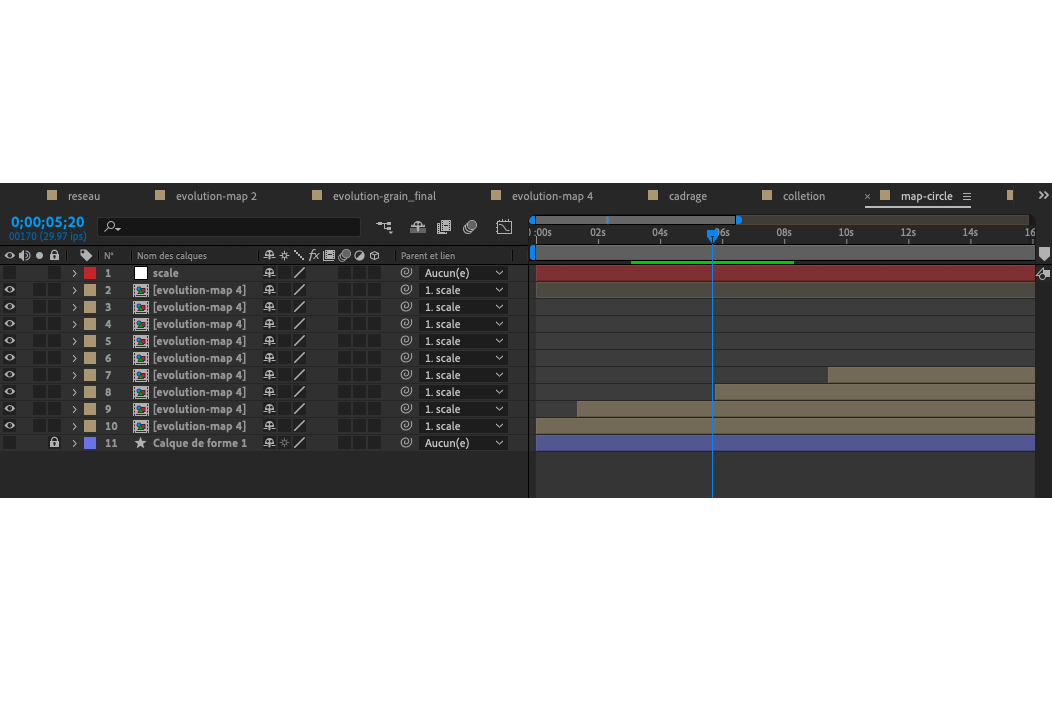The width and height of the screenshot is (1052, 713).
Task: Open parent dropdown for layer 10
Action: 464,426
